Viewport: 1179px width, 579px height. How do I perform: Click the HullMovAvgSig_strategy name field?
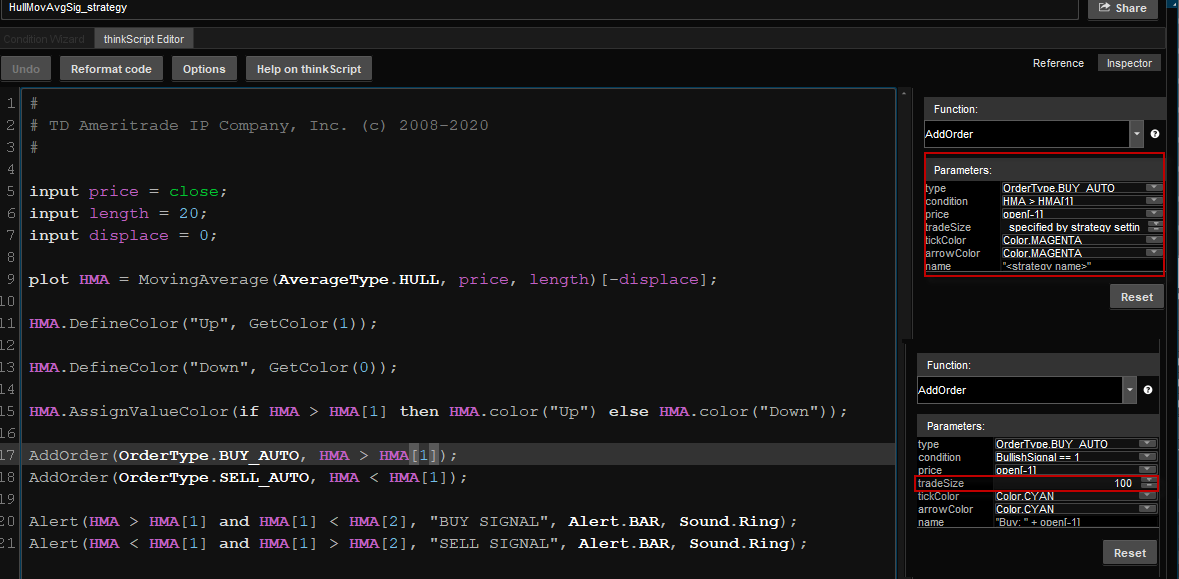pos(540,8)
